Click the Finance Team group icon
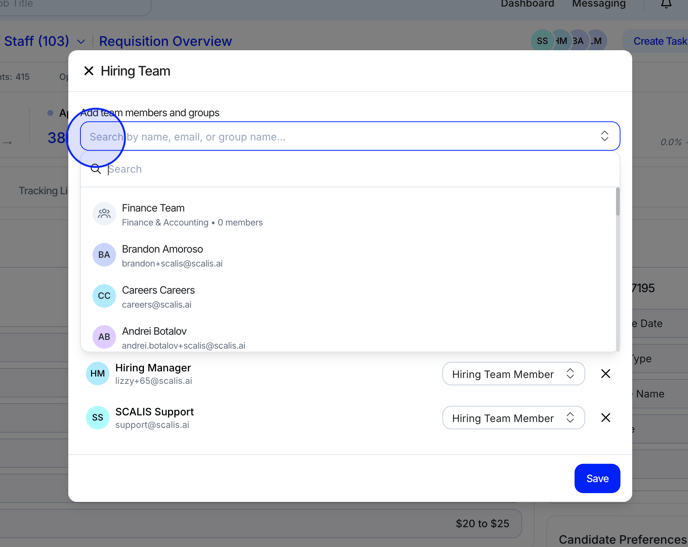The image size is (688, 547). [104, 214]
